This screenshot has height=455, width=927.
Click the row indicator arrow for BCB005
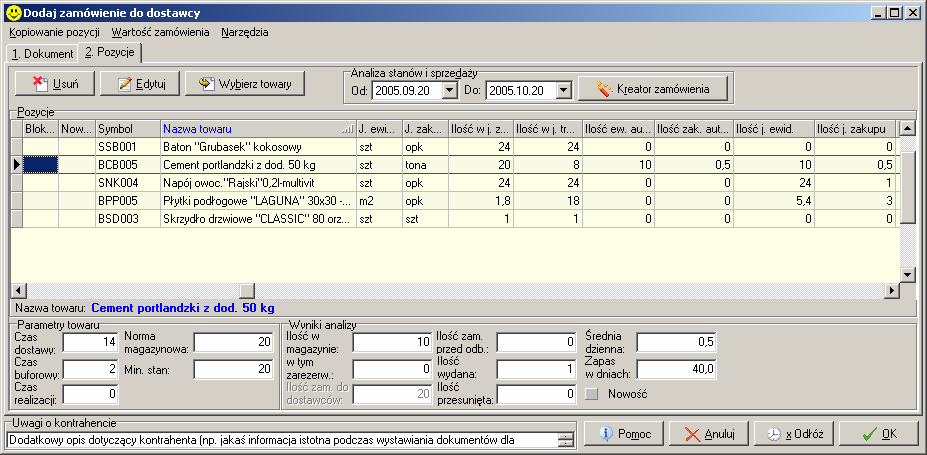[17, 165]
